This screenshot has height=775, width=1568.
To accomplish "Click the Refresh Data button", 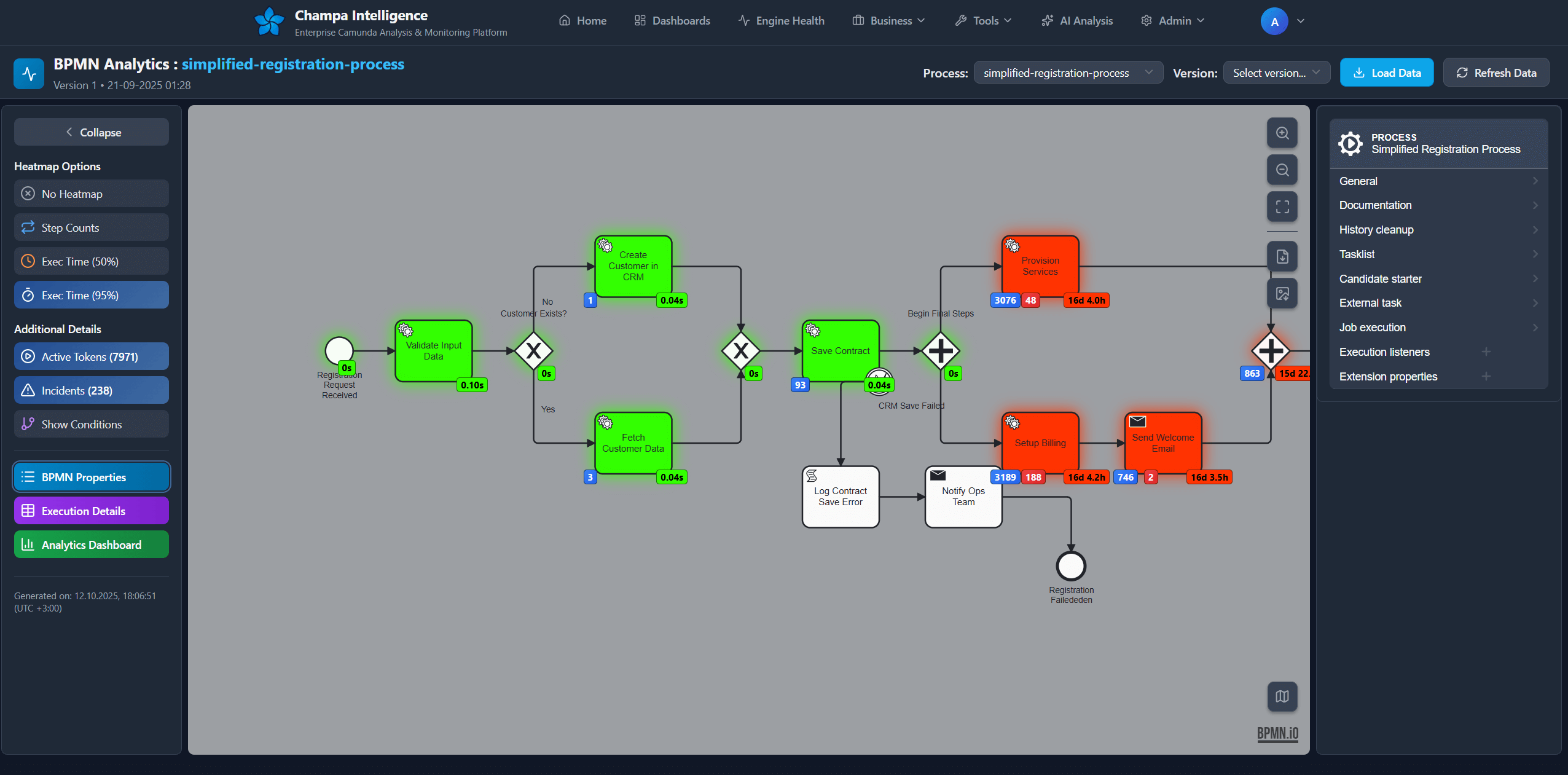I will [1495, 72].
